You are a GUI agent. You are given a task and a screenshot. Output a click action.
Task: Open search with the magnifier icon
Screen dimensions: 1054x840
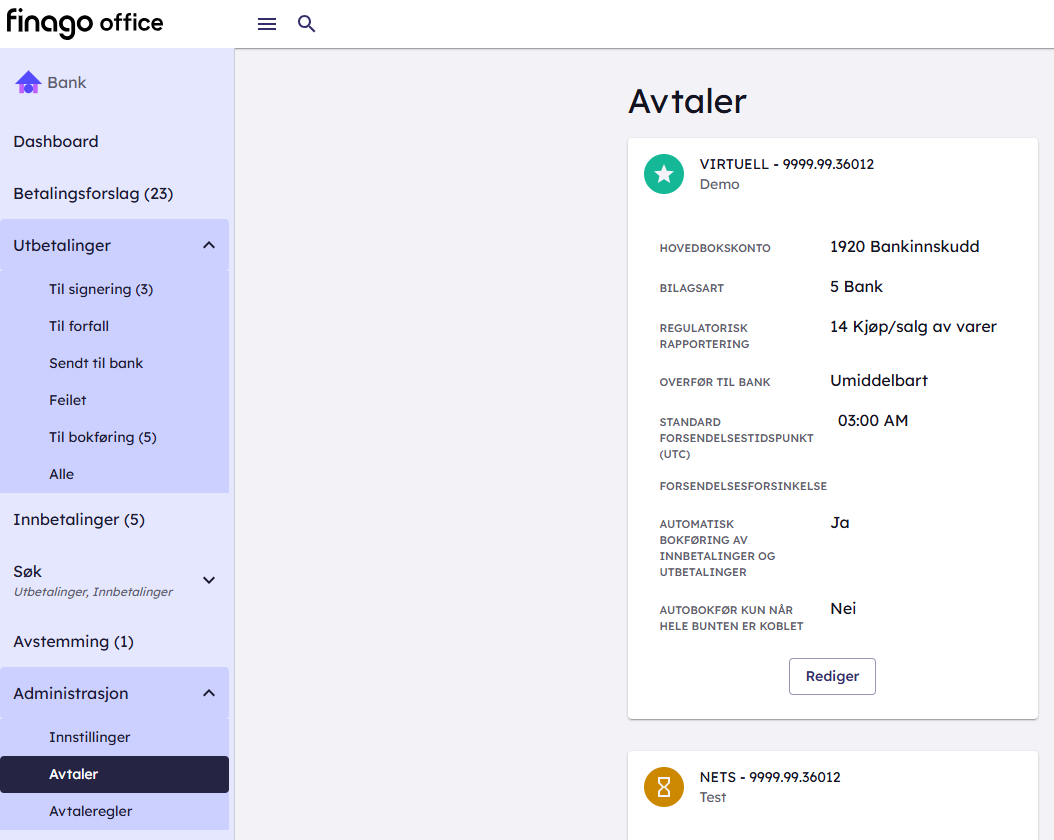(307, 24)
